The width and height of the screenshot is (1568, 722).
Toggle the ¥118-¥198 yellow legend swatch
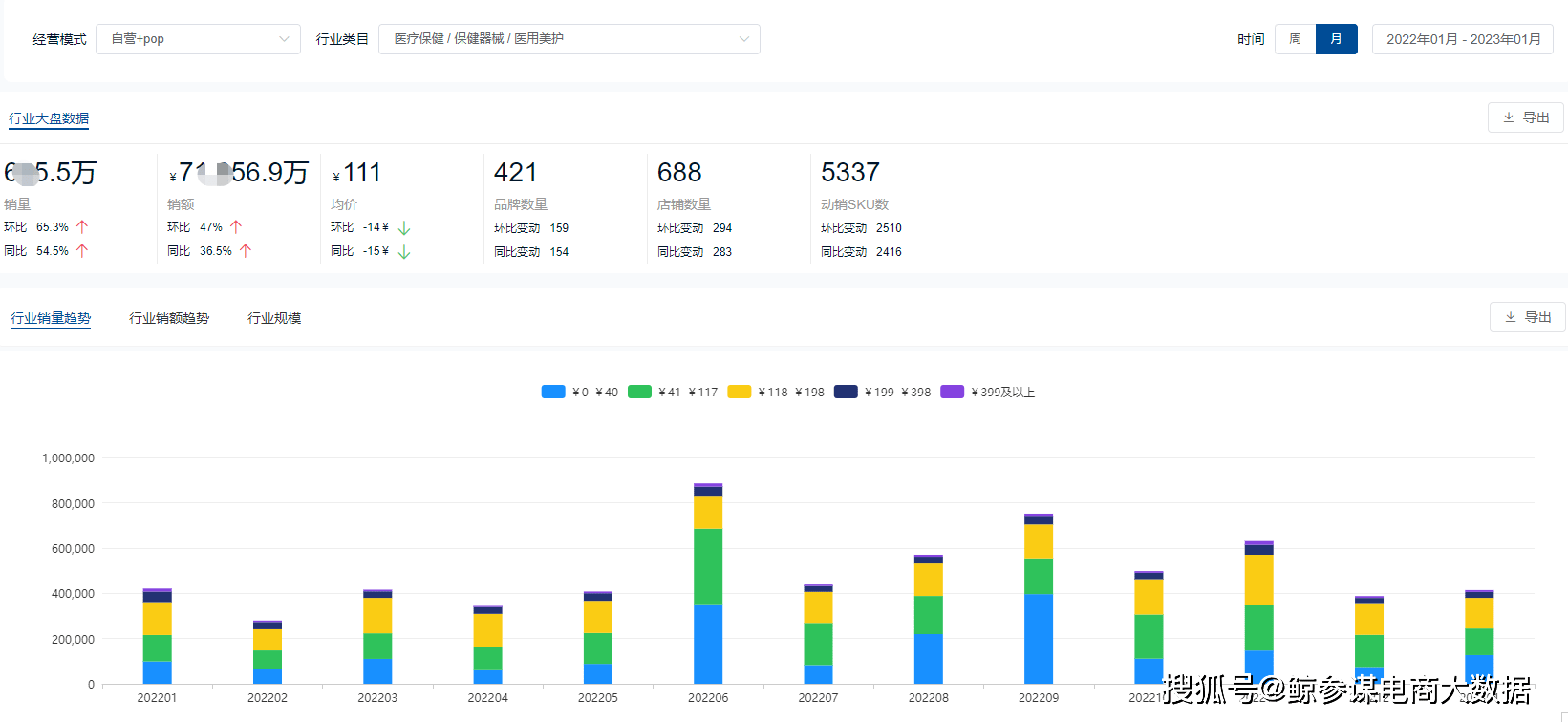[x=739, y=392]
